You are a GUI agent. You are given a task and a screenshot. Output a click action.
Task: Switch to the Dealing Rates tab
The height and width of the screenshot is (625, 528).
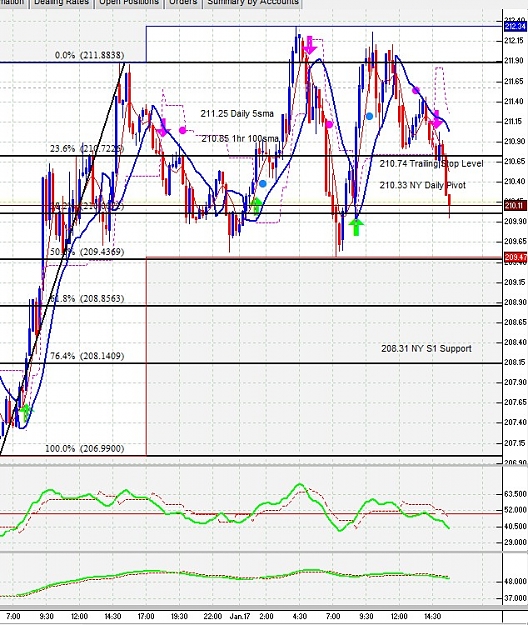[61, 3]
